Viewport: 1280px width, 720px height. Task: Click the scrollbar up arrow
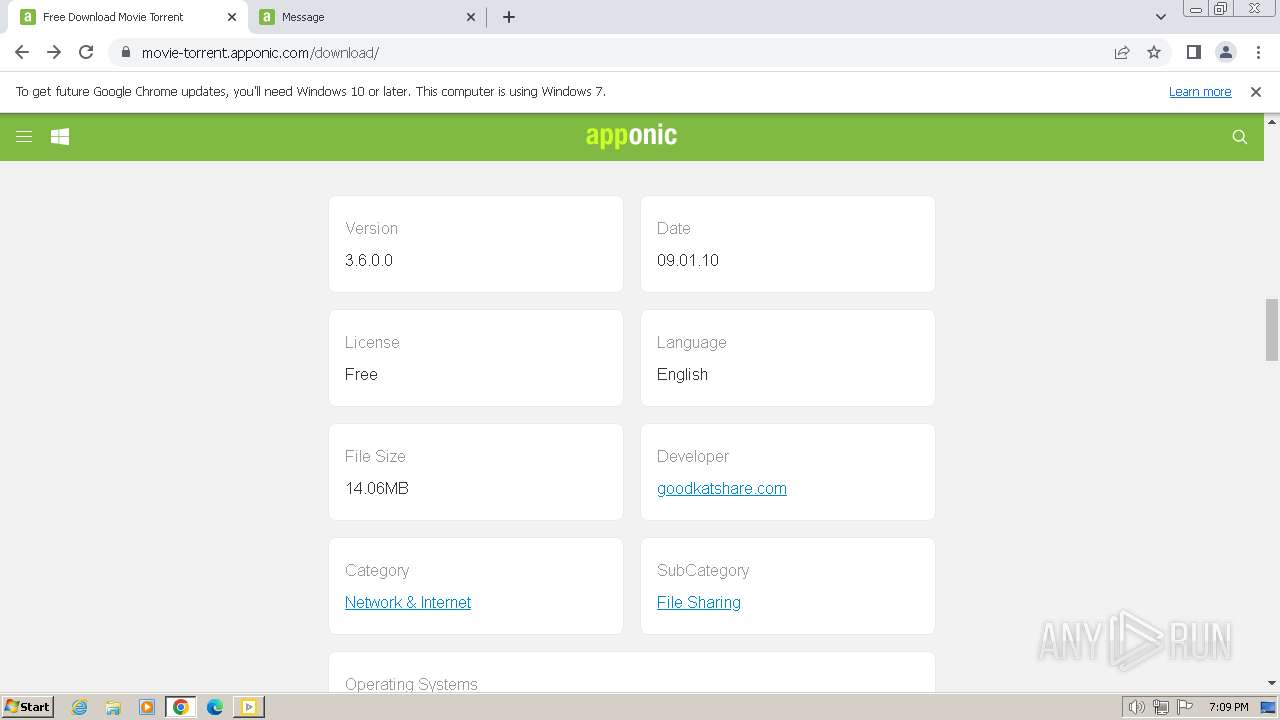[1272, 121]
